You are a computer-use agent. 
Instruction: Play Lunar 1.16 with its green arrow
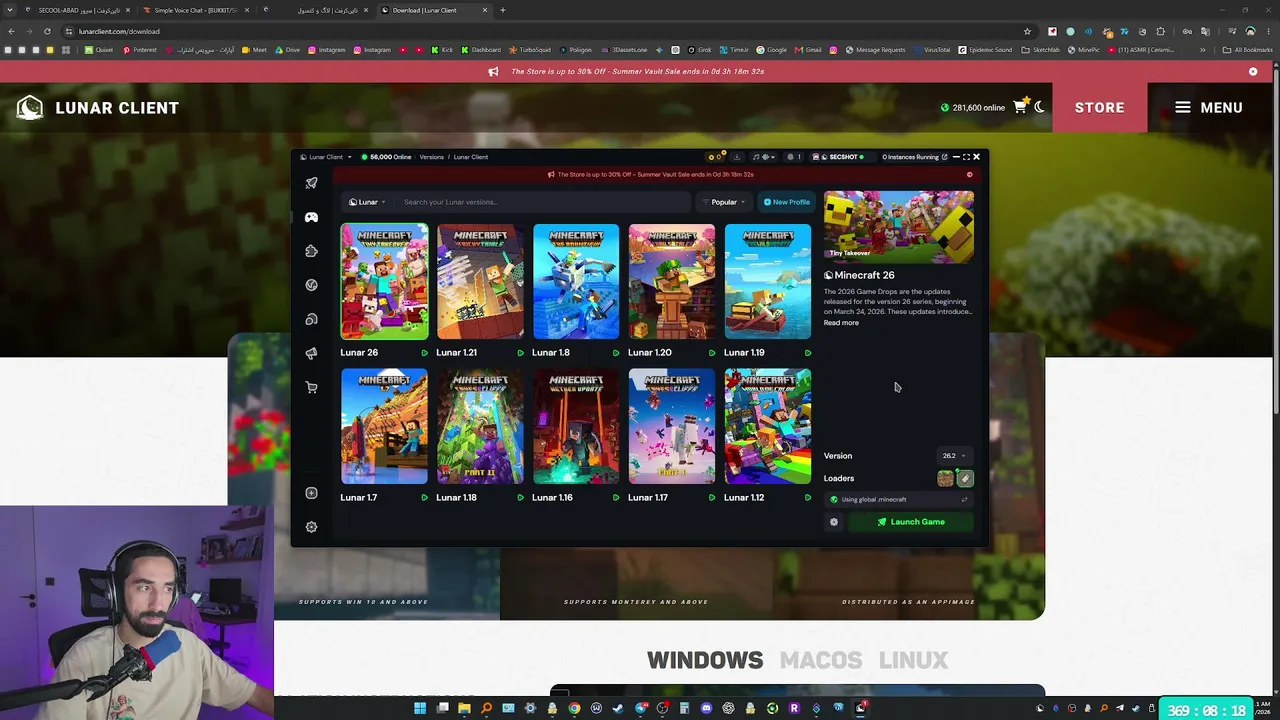click(x=616, y=498)
